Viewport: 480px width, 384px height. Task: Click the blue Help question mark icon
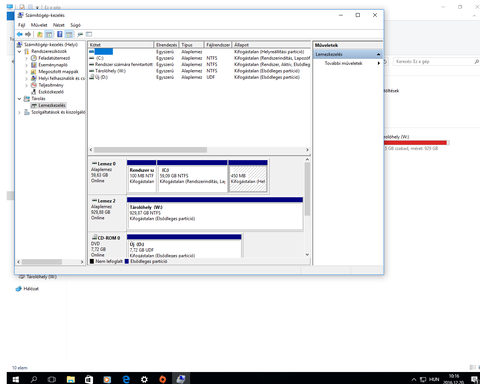click(x=59, y=34)
